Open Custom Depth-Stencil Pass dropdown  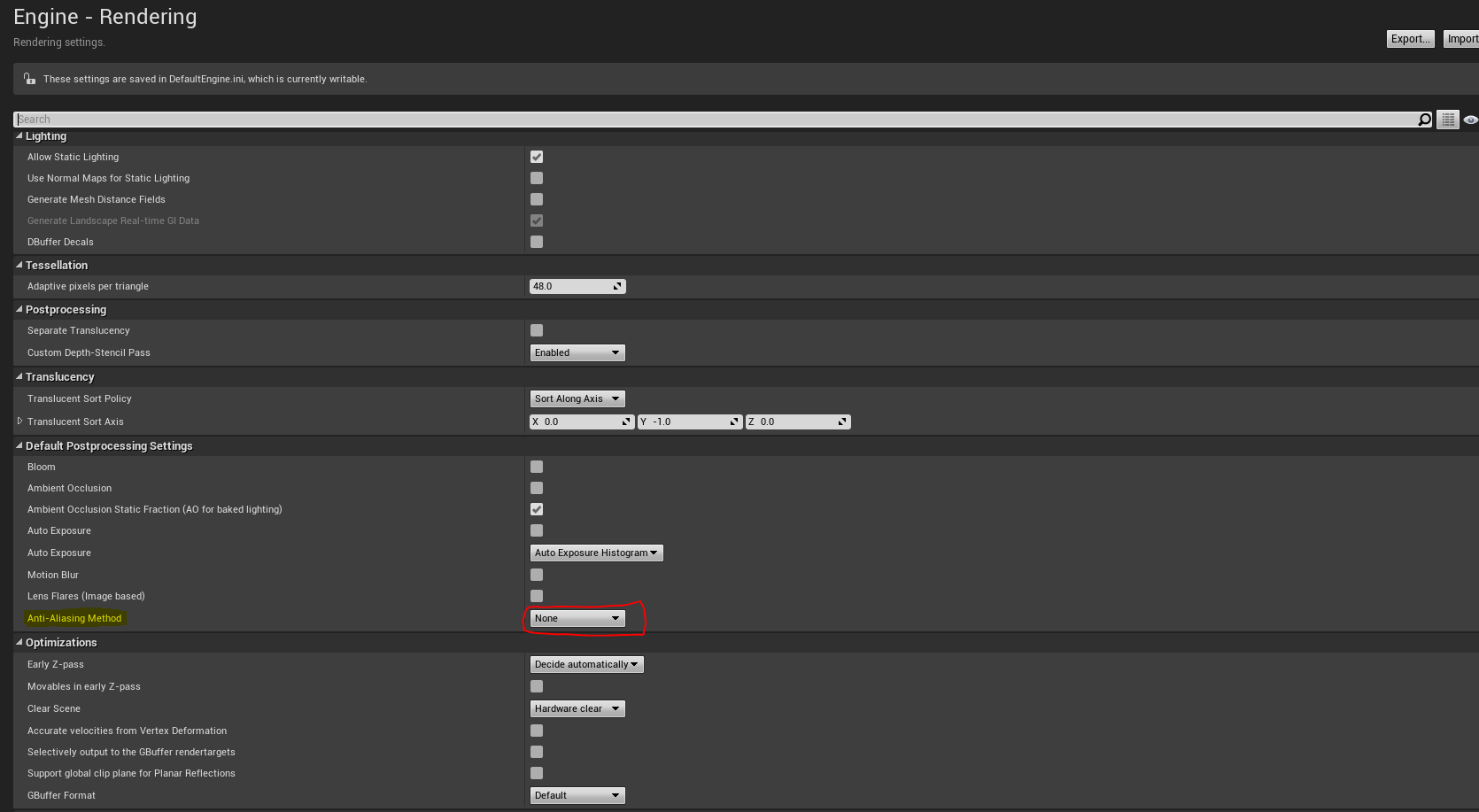coord(577,352)
